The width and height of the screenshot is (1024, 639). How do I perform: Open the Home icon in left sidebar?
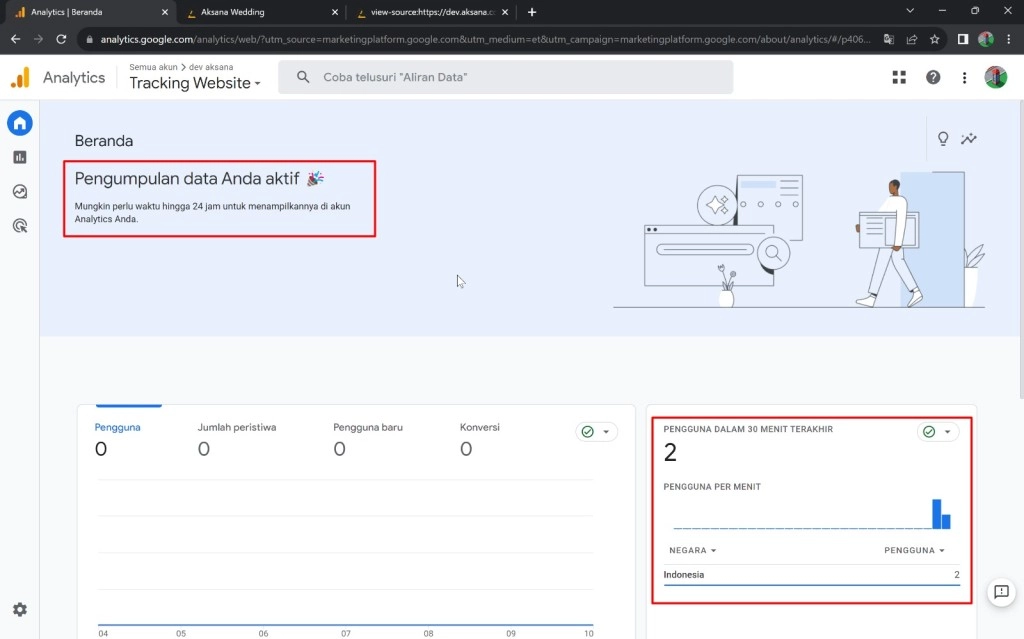[20, 123]
